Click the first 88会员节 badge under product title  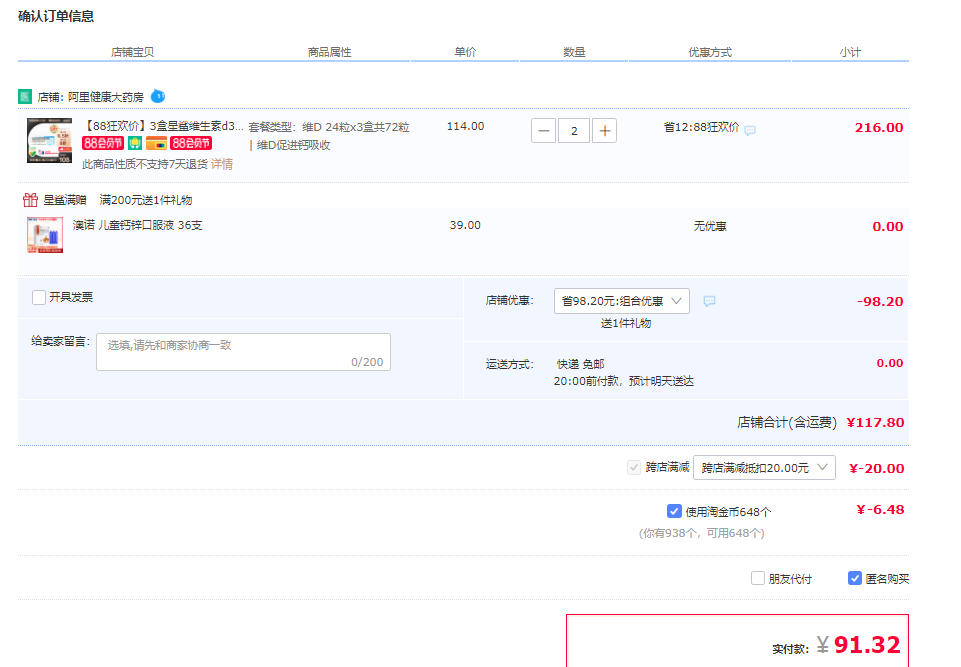[x=103, y=143]
